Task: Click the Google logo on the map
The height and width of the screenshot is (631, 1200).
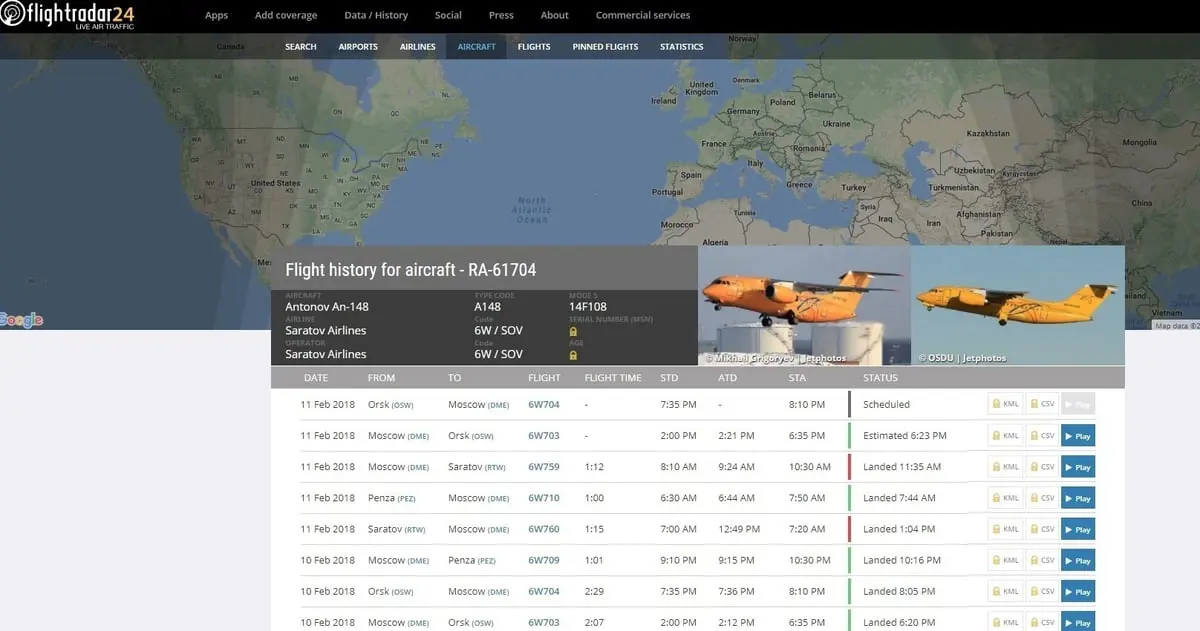Action: tap(22, 320)
